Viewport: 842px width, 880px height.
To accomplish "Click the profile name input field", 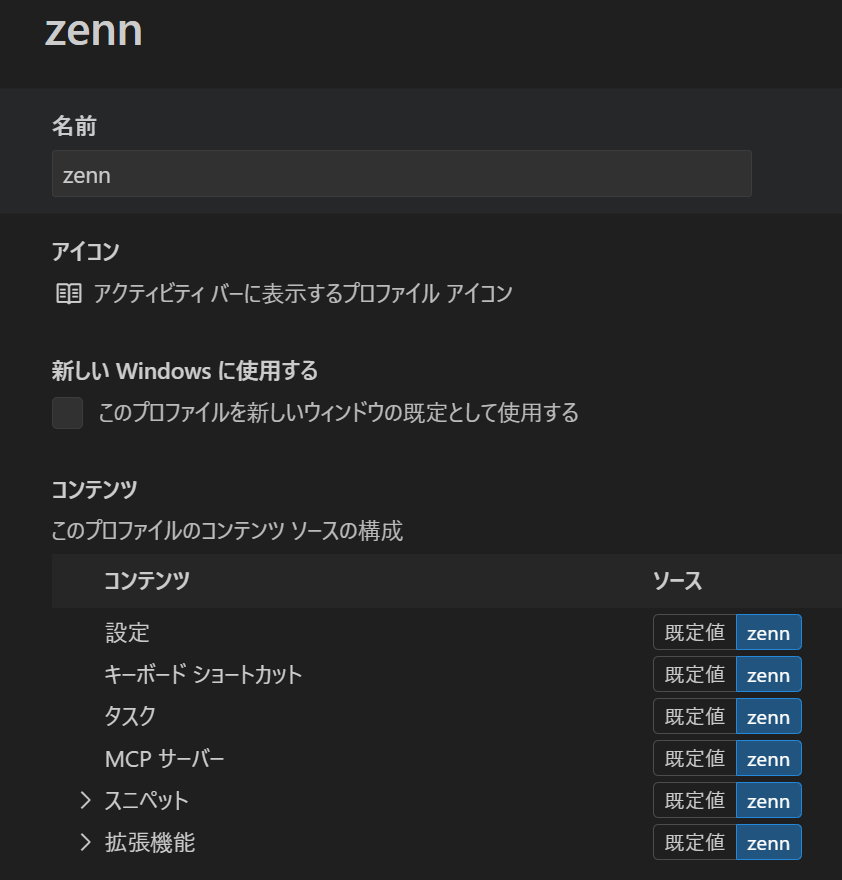I will pos(401,173).
